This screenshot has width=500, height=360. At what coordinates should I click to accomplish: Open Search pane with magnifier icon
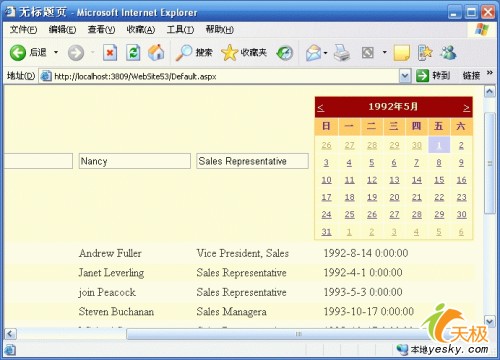click(x=184, y=53)
